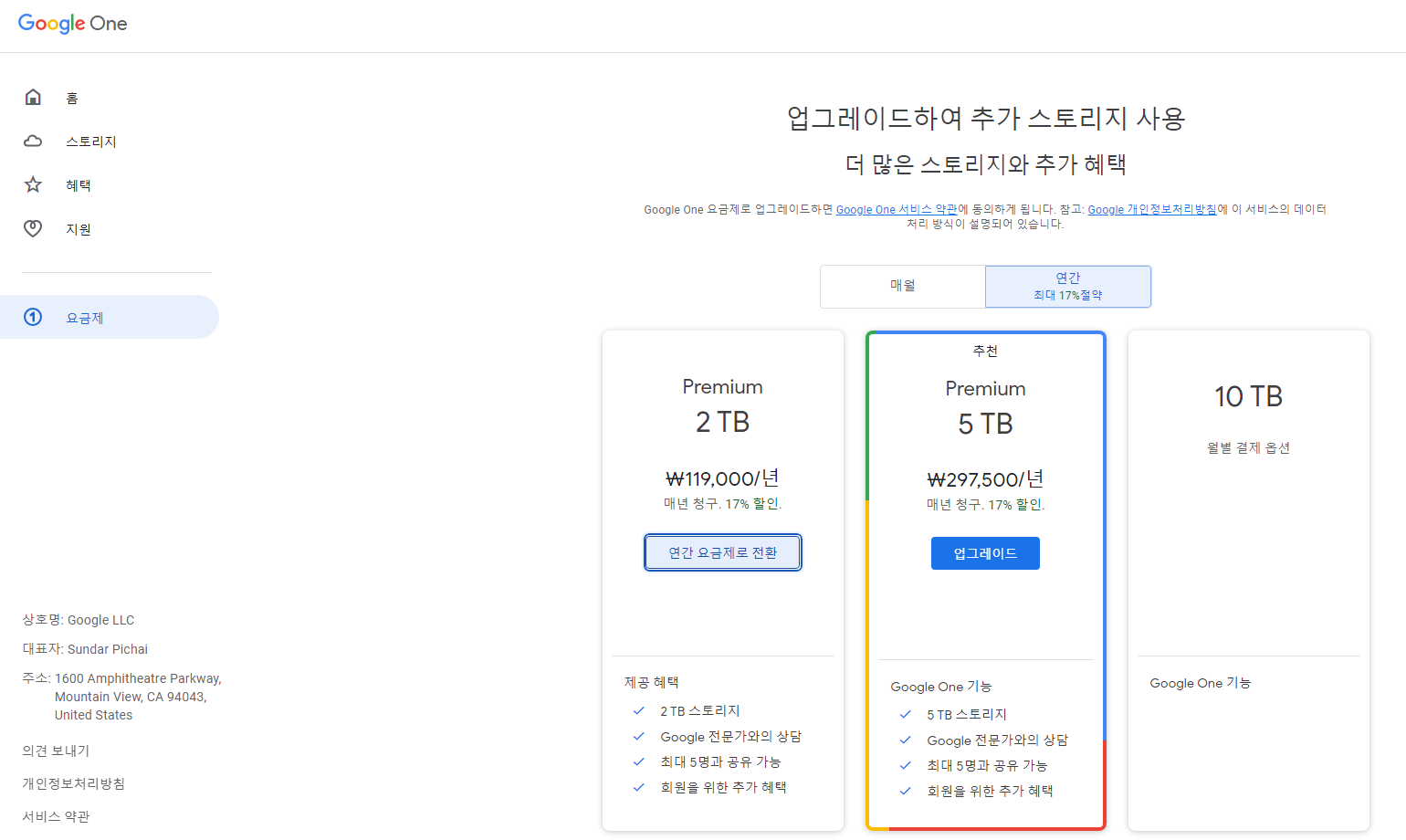The height and width of the screenshot is (840, 1406).
Task: Click the cloud storage icon
Action: [33, 141]
